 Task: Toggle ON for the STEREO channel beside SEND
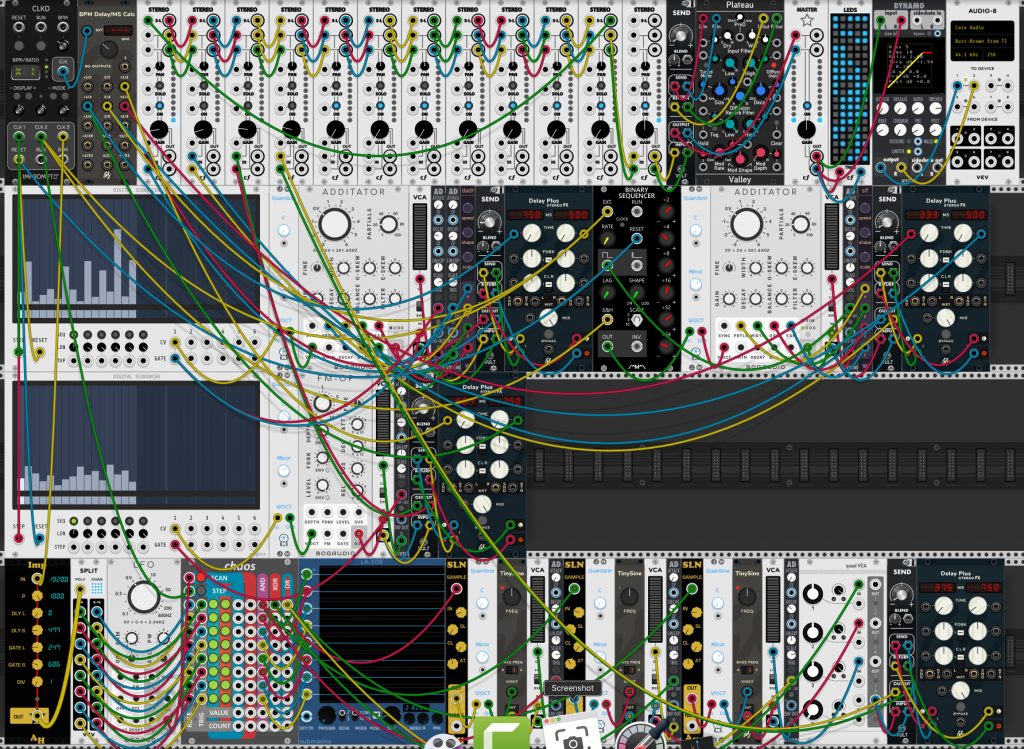(x=645, y=106)
